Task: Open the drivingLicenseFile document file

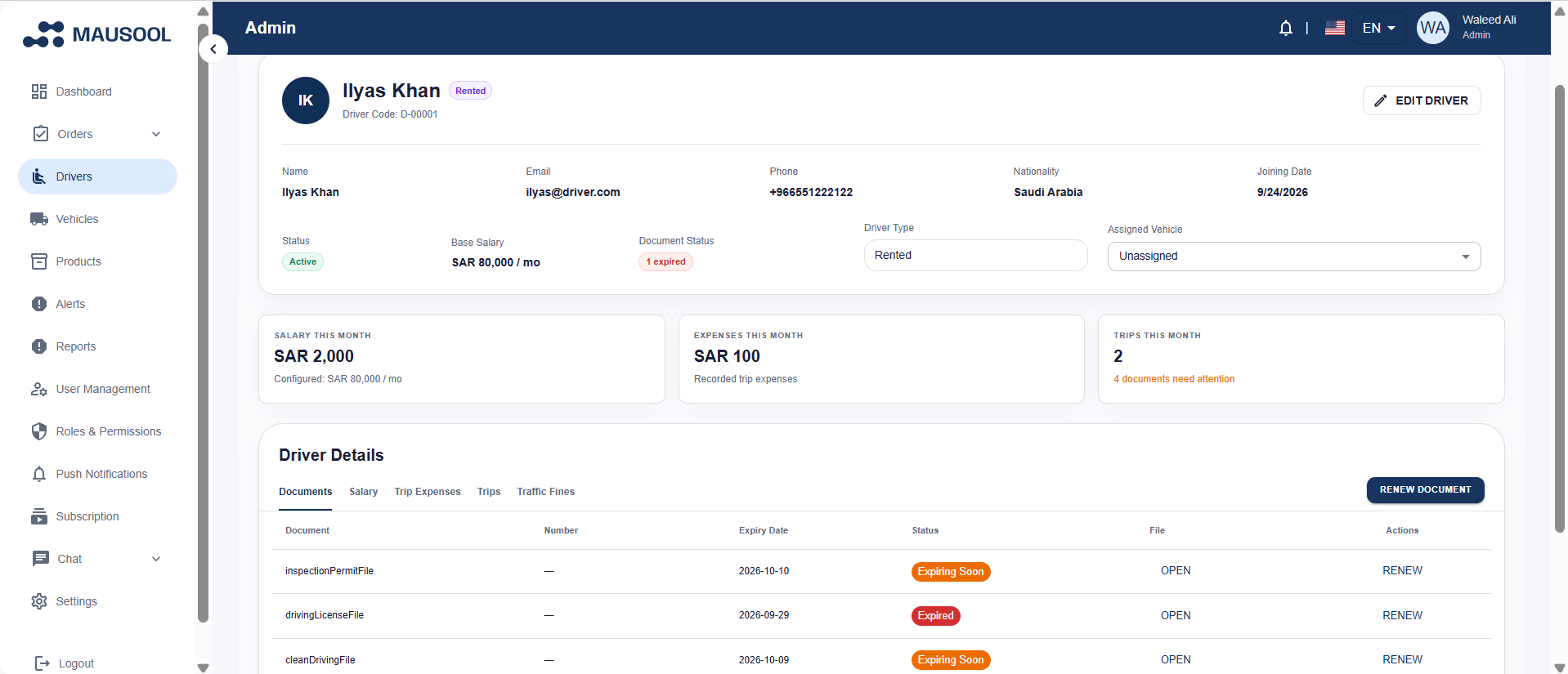Action: point(1176,616)
